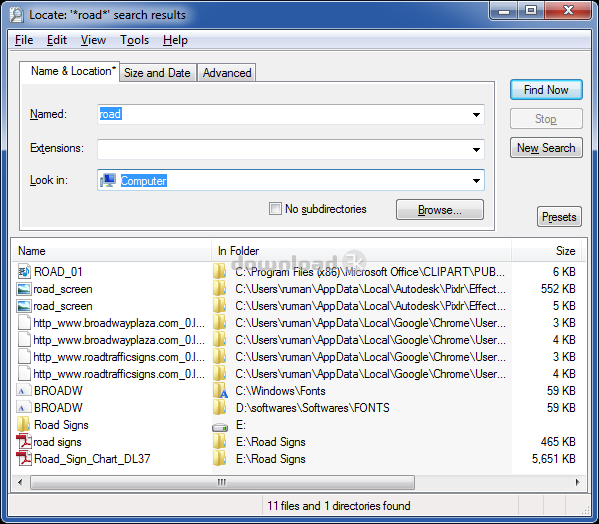This screenshot has width=599, height=524.
Task: Click the first BROADW font file icon
Action: pyautogui.click(x=22, y=391)
